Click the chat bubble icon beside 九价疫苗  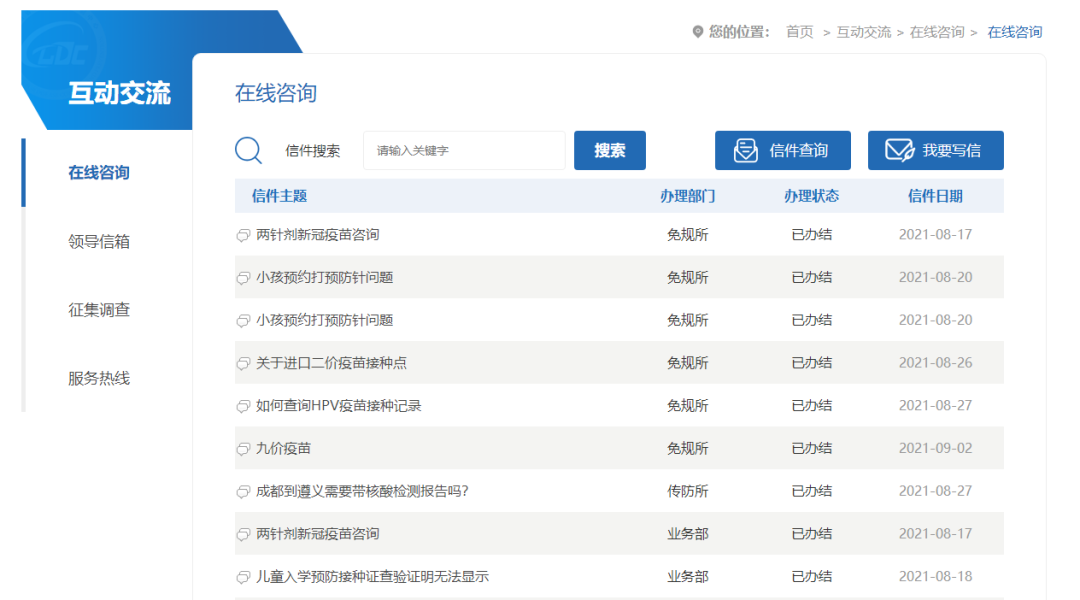pyautogui.click(x=243, y=449)
